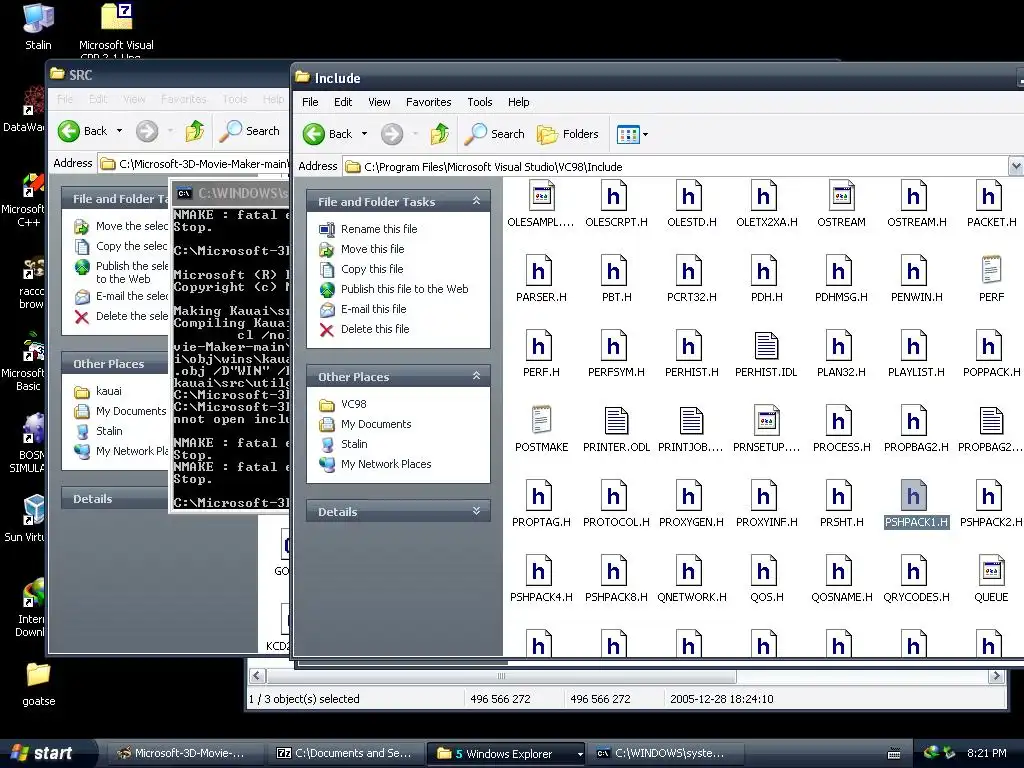Open My Documents in Include window's Other Places
This screenshot has width=1024, height=768.
[x=376, y=424]
